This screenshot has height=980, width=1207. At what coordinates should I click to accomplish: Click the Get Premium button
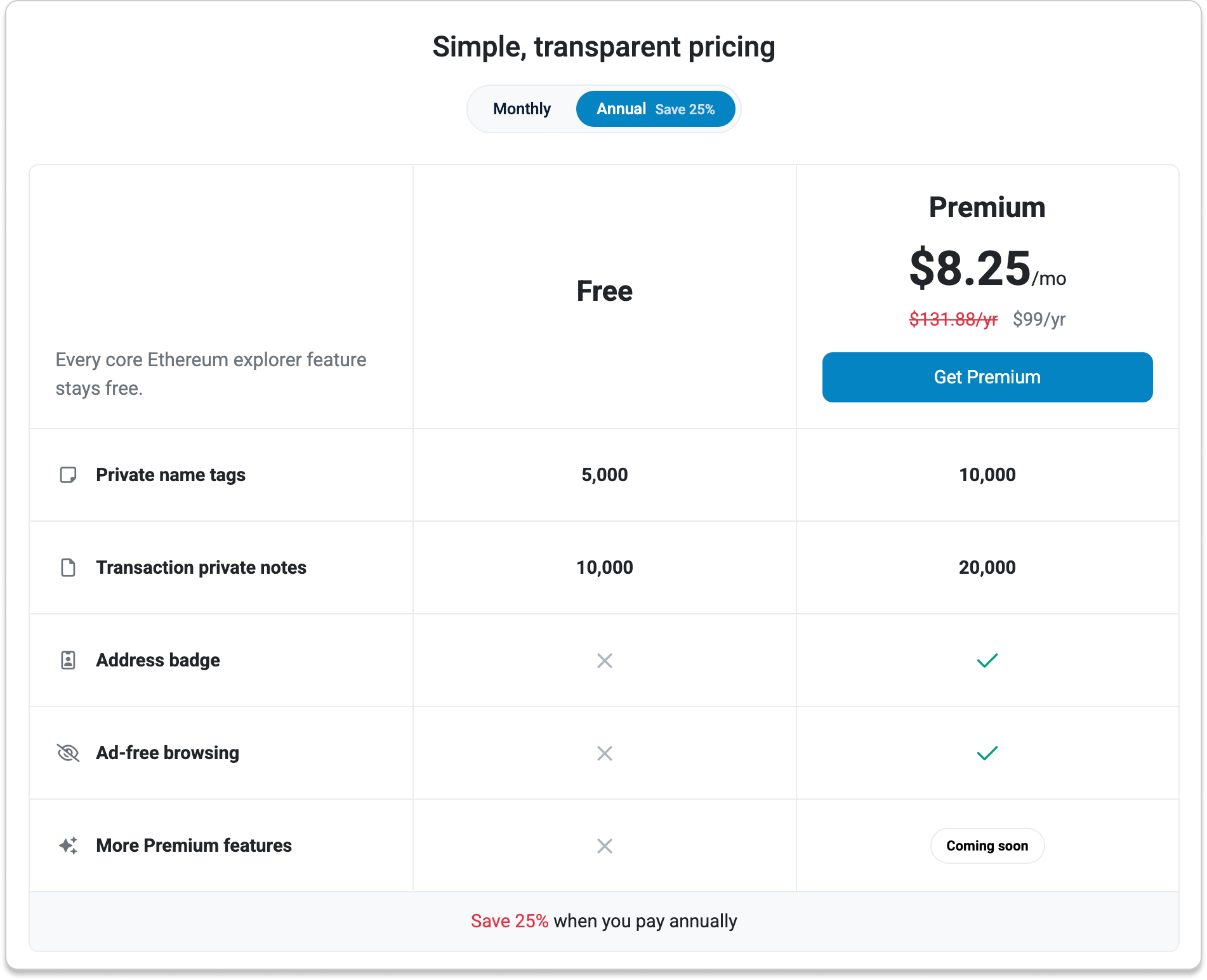point(987,377)
